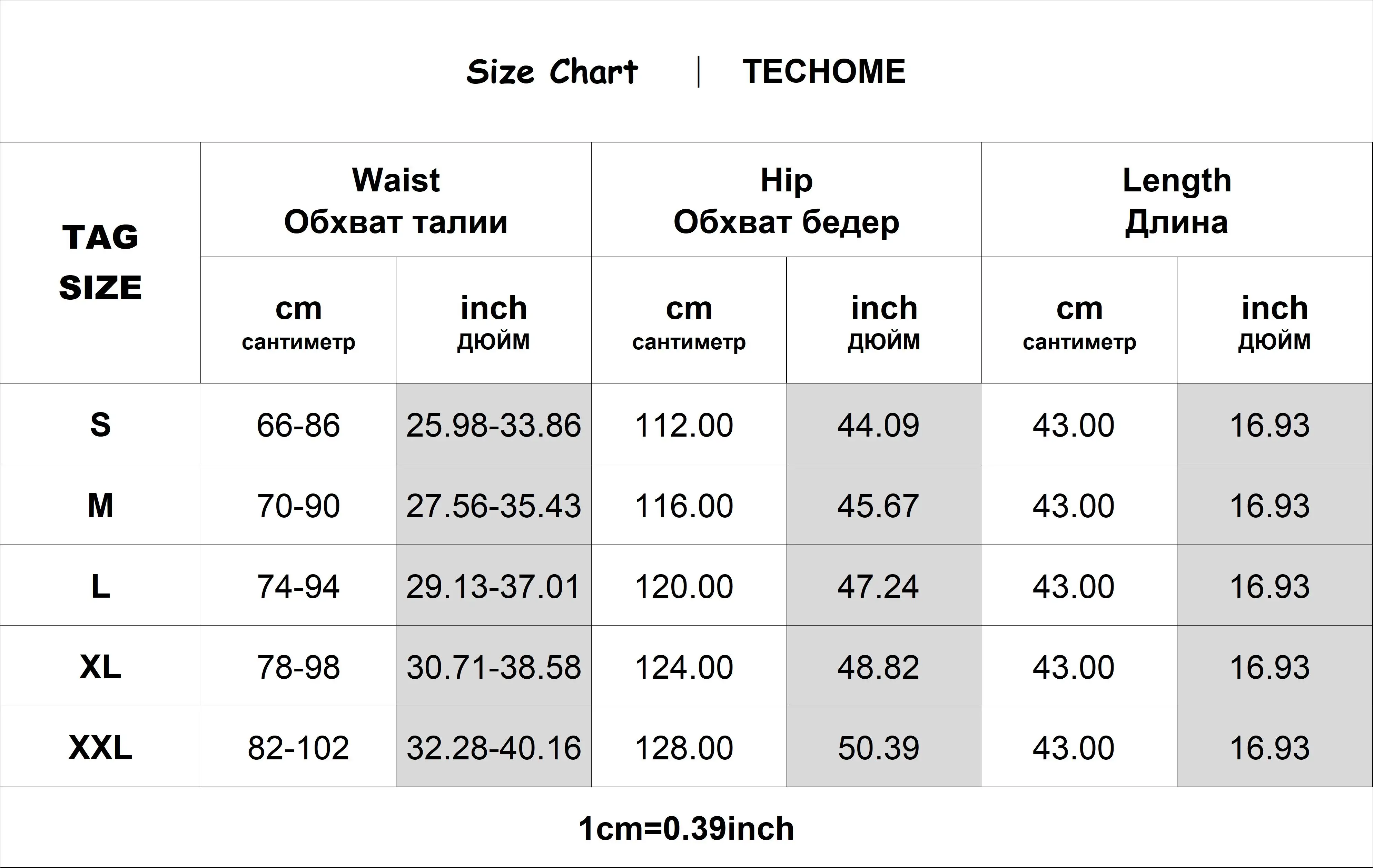Click the L size row label
The height and width of the screenshot is (868, 1373).
pos(100,586)
